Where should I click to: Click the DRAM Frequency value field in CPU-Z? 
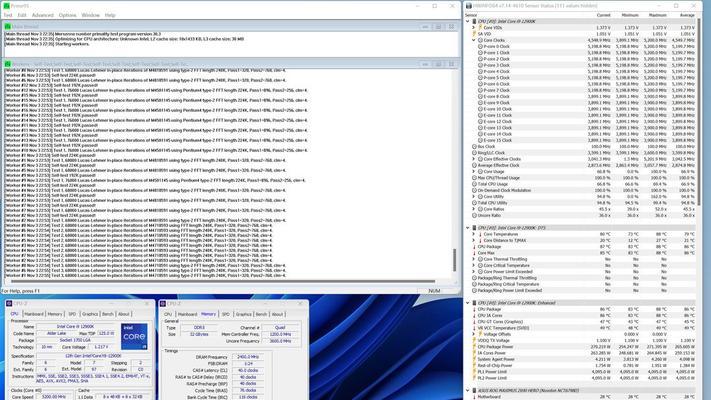click(248, 357)
